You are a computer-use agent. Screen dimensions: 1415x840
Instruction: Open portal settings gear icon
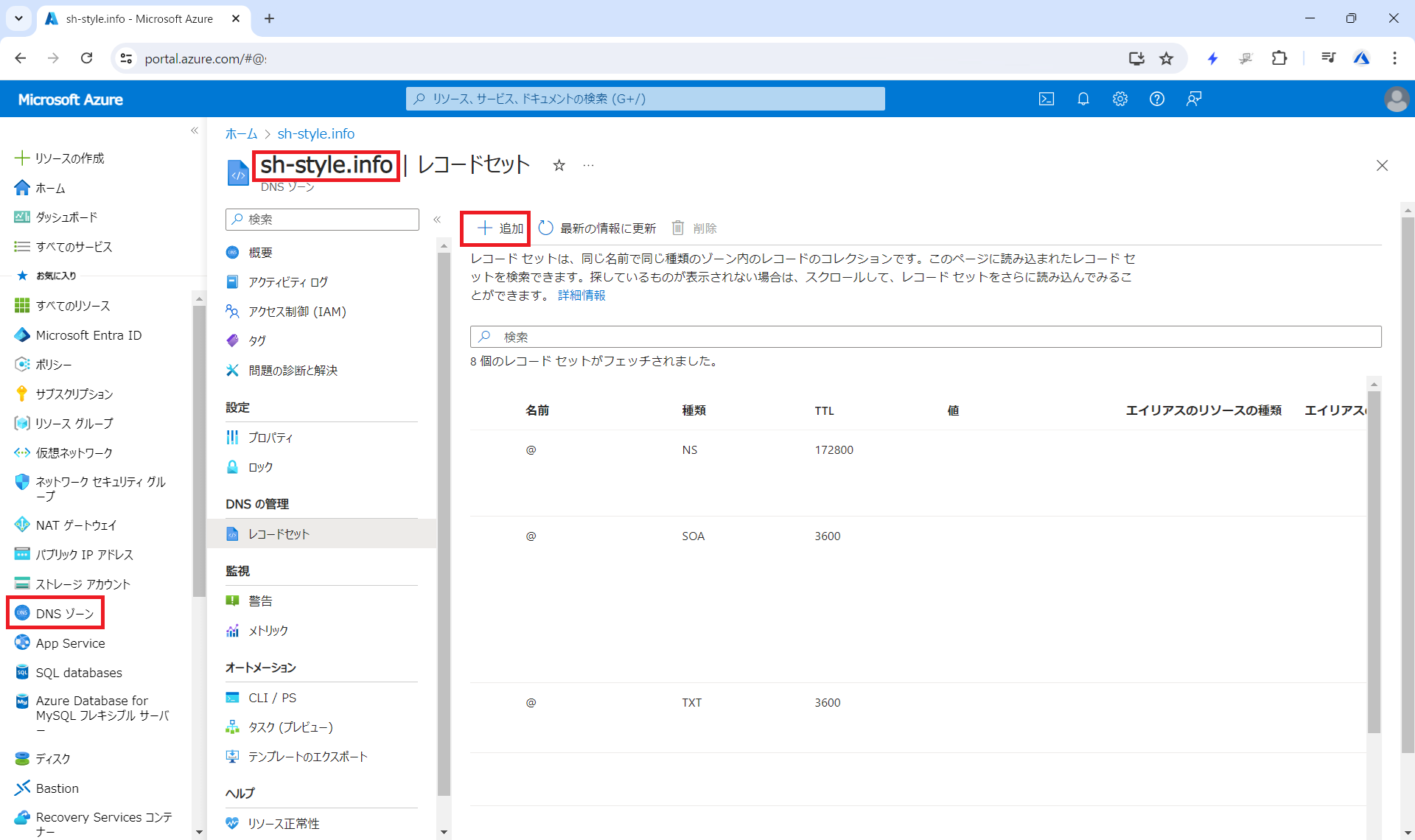pos(1119,99)
